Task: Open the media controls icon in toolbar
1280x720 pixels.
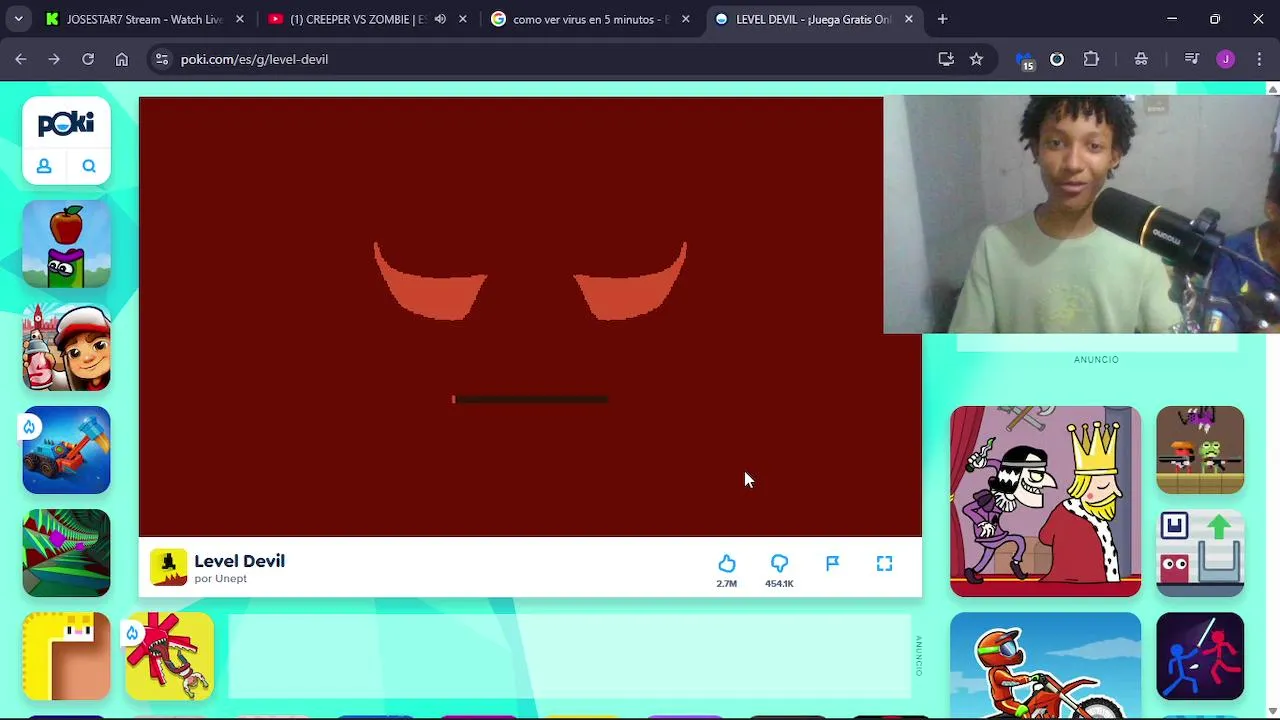Action: pyautogui.click(x=1191, y=59)
